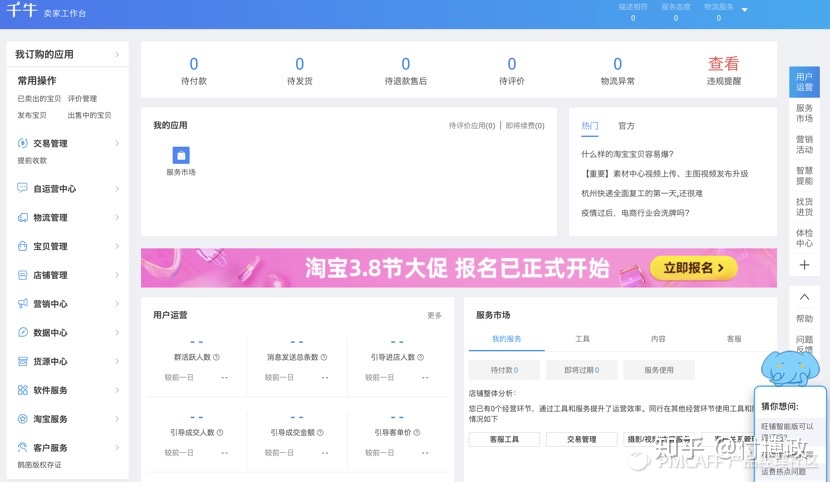Image resolution: width=830 pixels, height=482 pixels.
Task: Open the header score dropdown arrow
Action: click(744, 10)
